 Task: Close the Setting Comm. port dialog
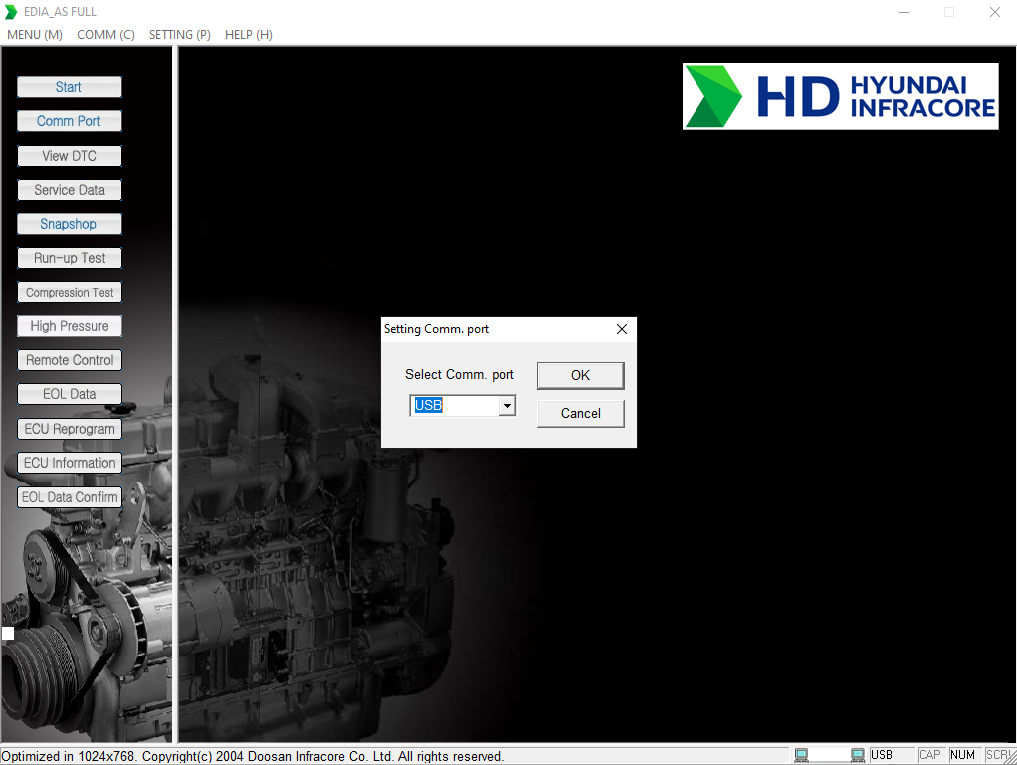point(621,329)
